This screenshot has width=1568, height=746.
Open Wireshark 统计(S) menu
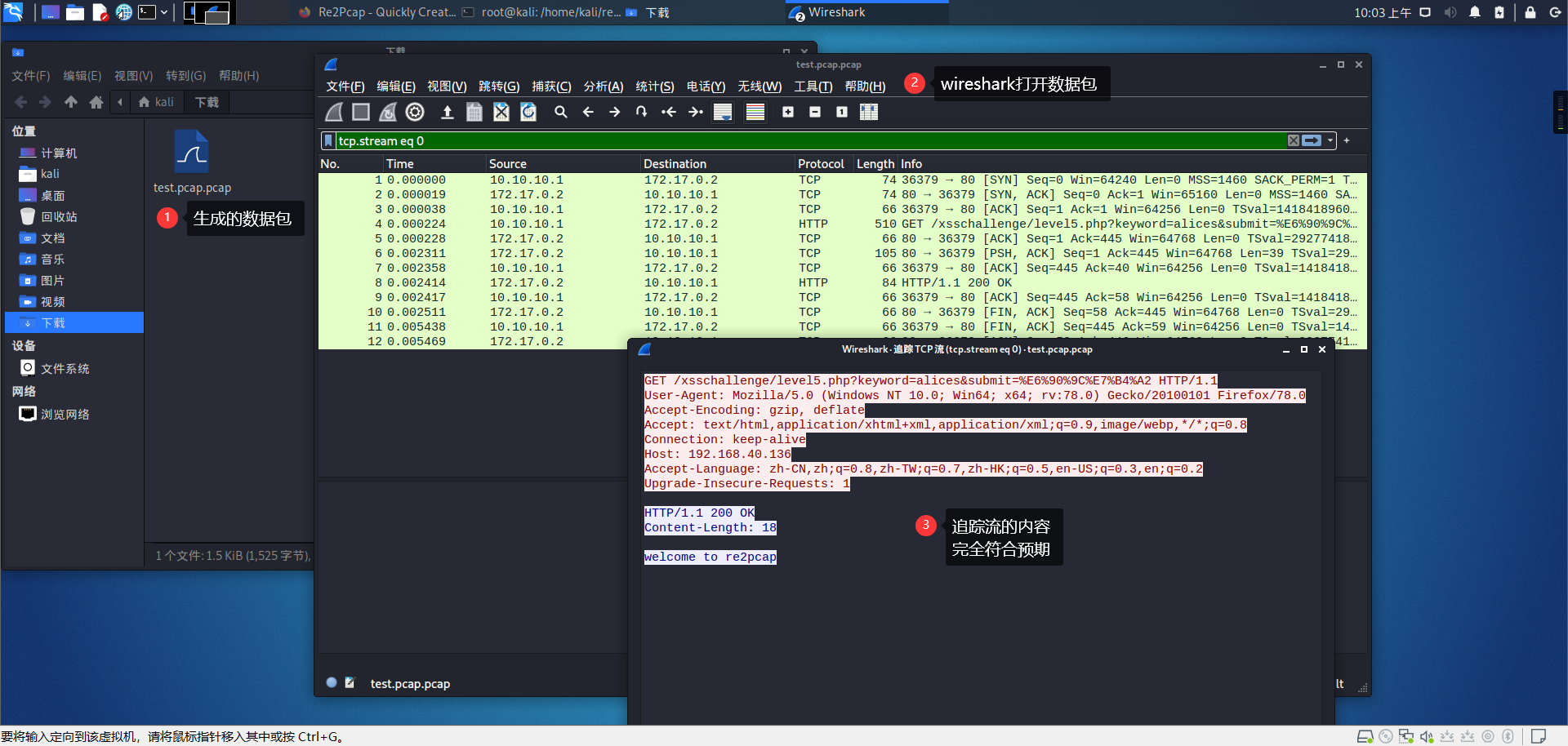click(x=655, y=87)
